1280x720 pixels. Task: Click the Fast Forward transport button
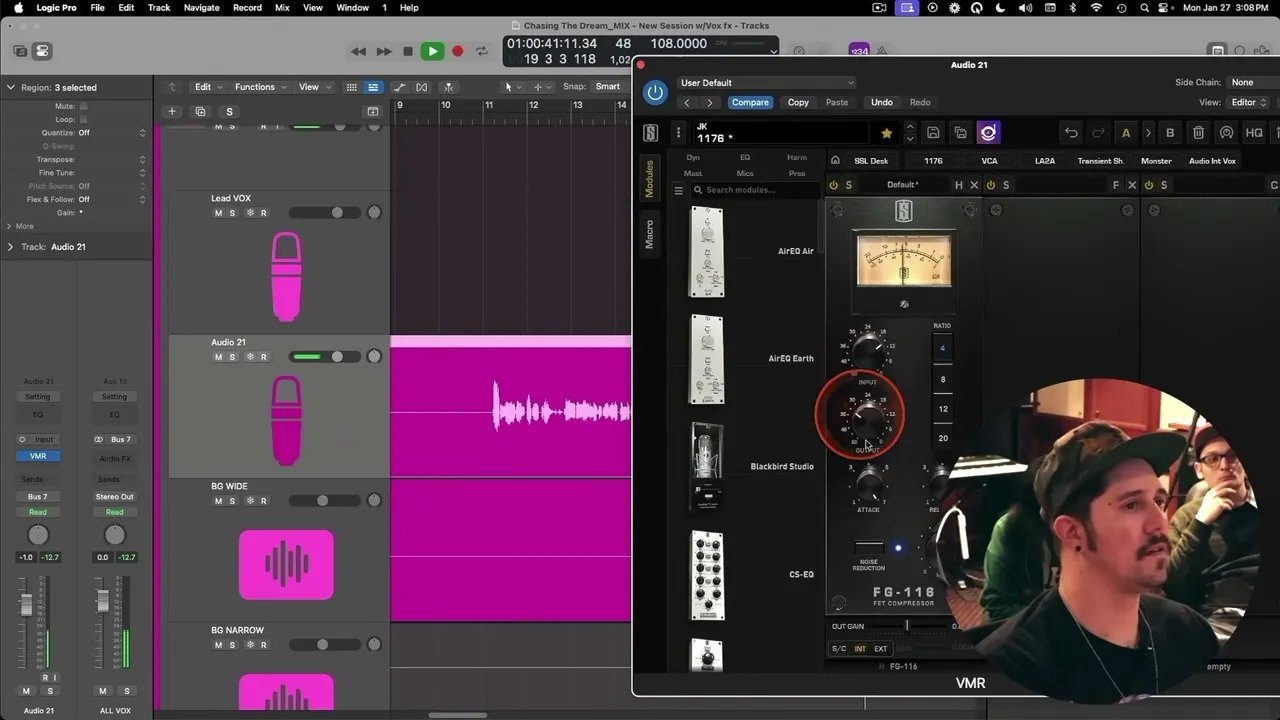[383, 51]
